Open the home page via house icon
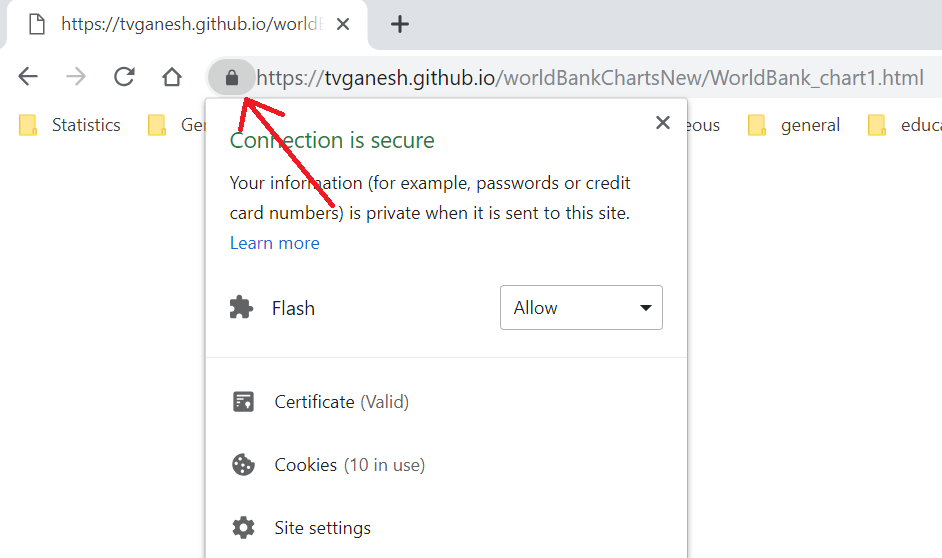This screenshot has height=558, width=942. pos(172,76)
